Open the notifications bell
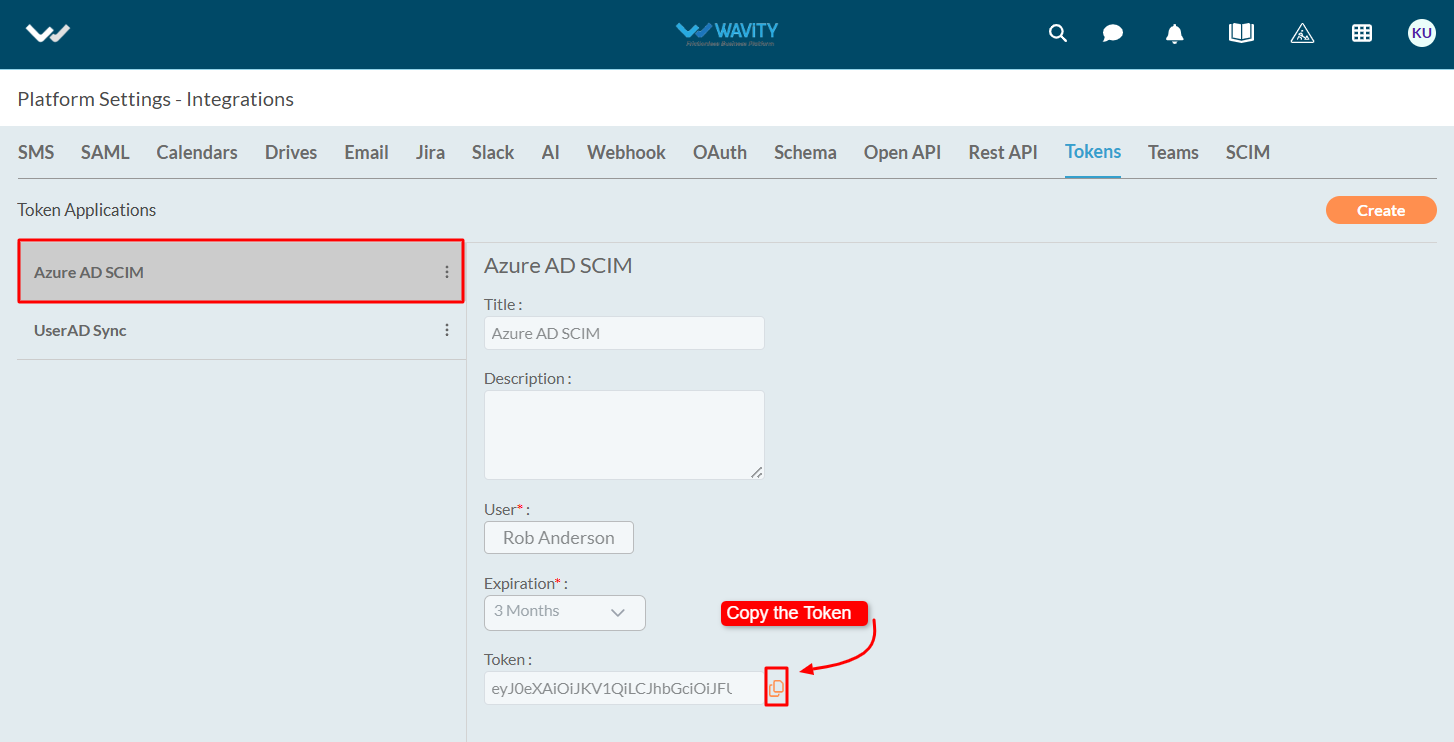 click(1175, 33)
